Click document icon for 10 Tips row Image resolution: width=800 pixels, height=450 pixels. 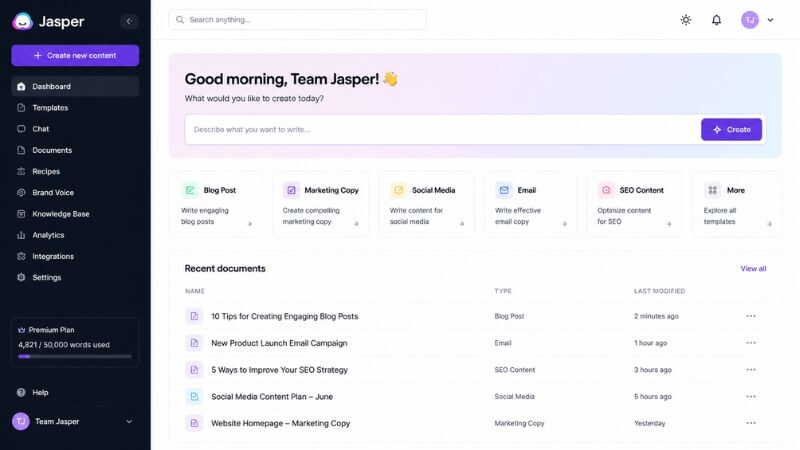194,316
